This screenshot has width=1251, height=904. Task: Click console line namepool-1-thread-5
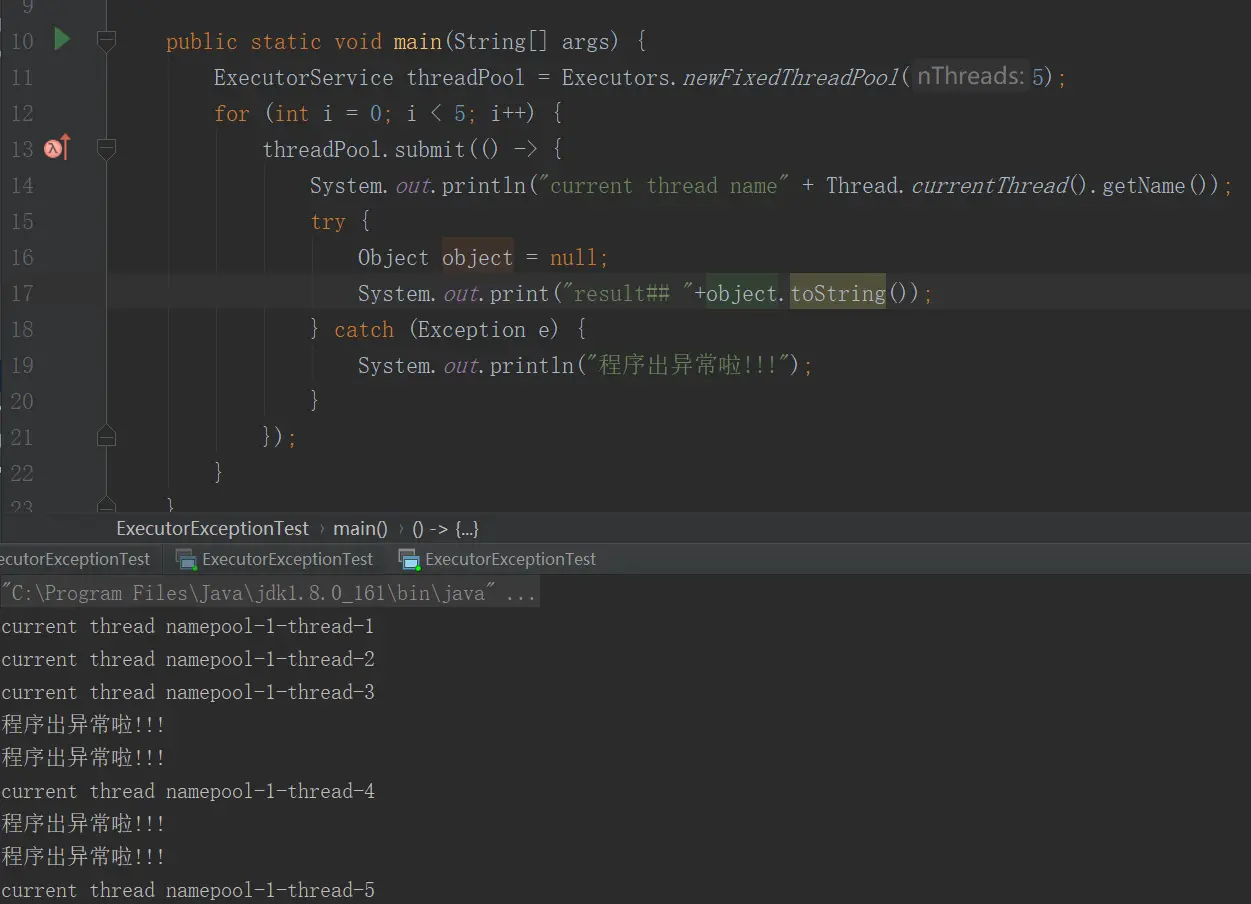point(188,890)
